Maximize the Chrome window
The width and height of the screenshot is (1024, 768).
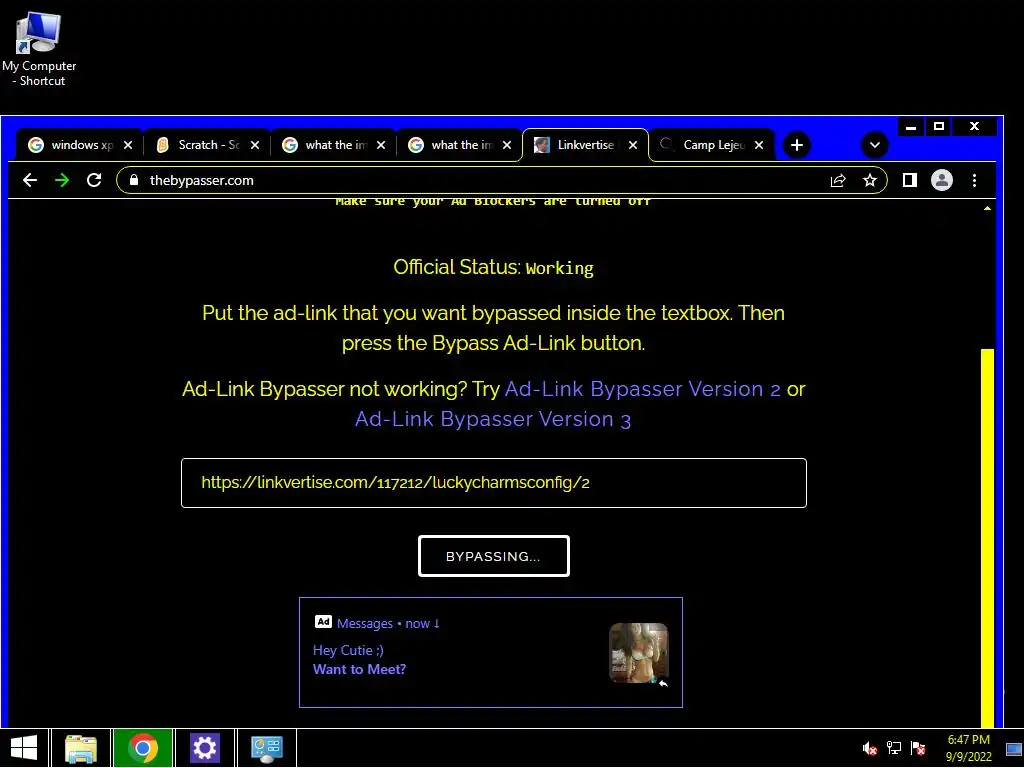tap(939, 127)
